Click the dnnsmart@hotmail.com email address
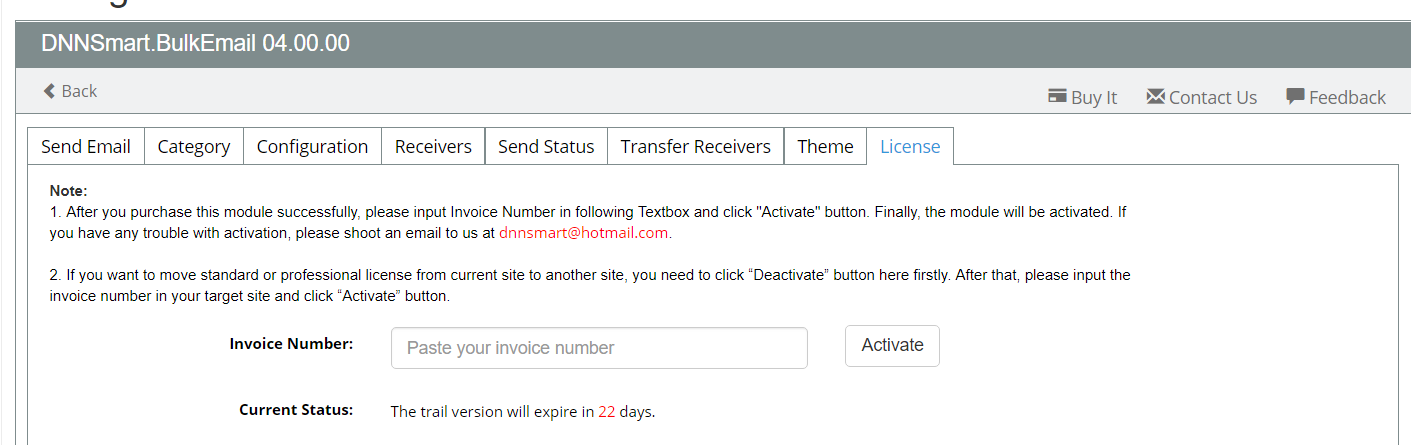The image size is (1411, 445). click(x=583, y=233)
